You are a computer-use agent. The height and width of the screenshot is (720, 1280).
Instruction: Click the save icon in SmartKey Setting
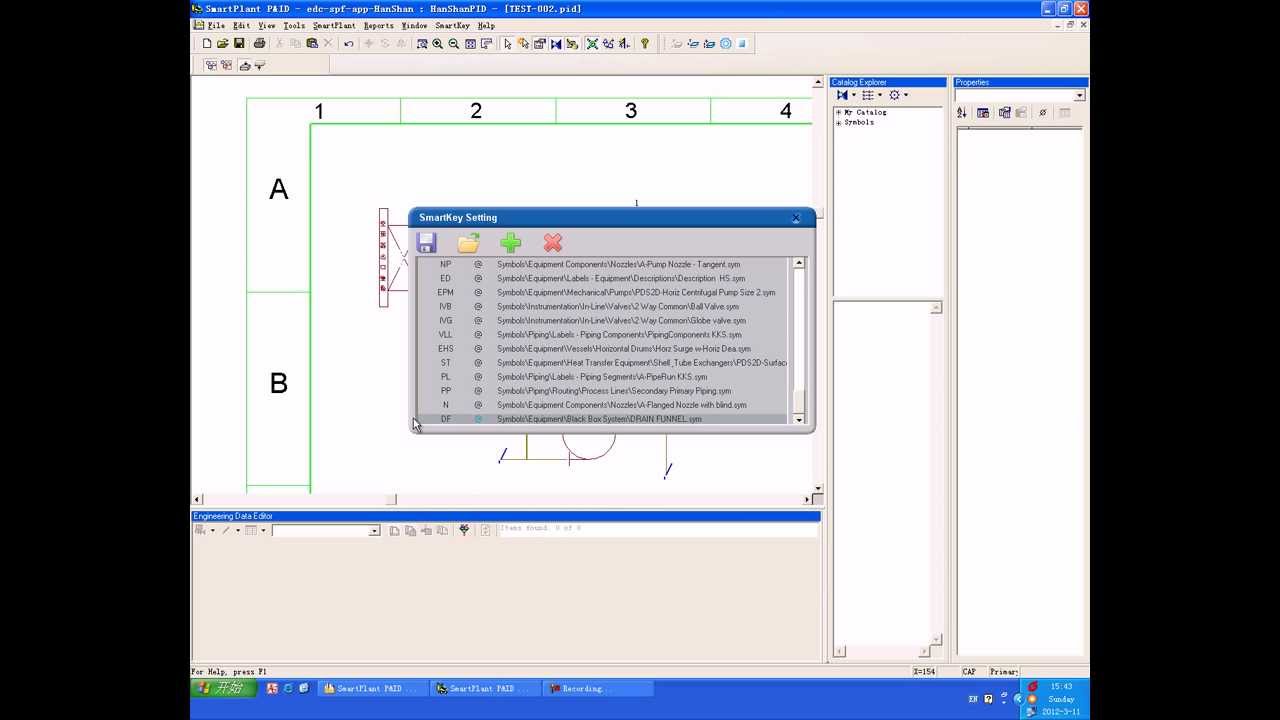427,243
